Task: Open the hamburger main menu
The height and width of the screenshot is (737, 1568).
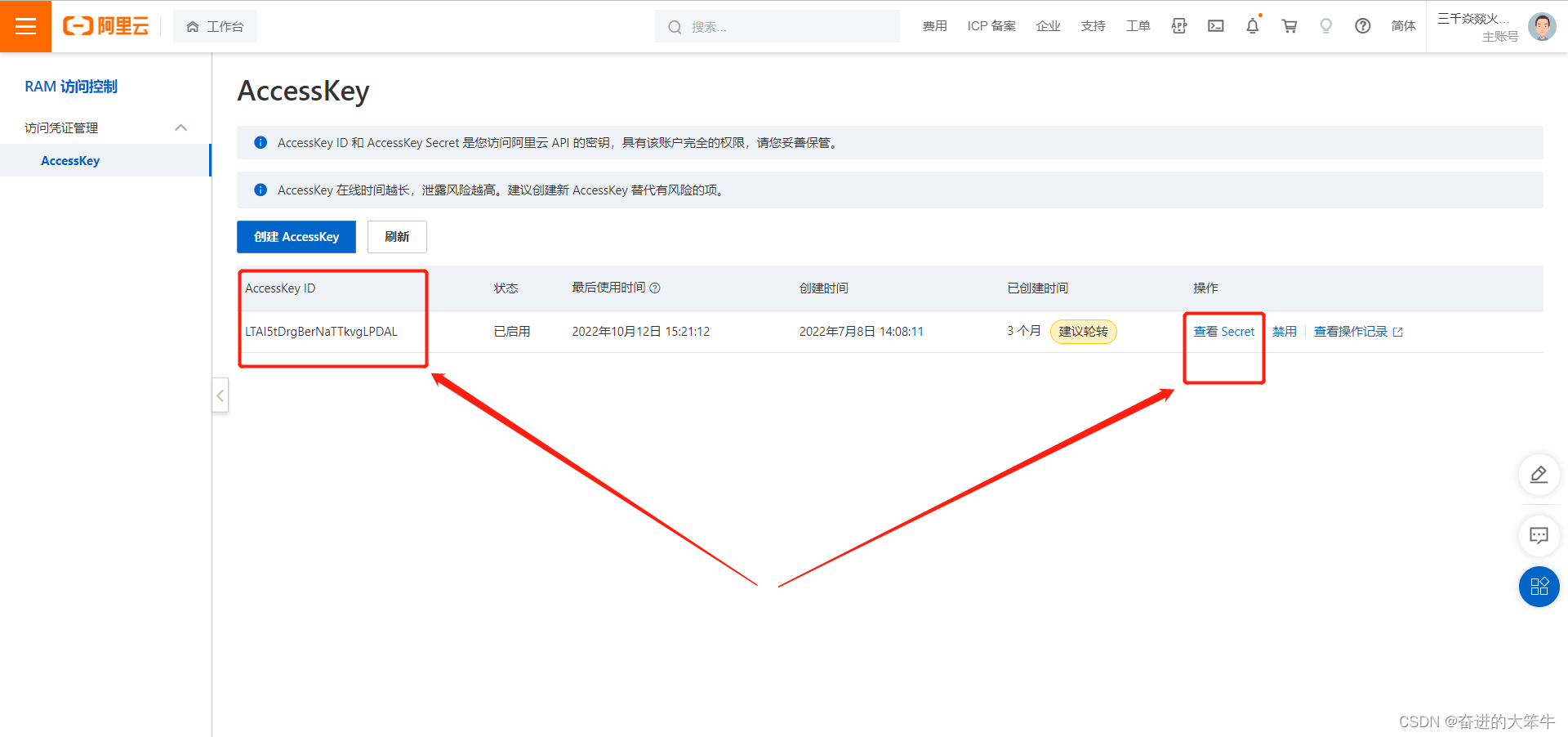Action: pyautogui.click(x=25, y=26)
